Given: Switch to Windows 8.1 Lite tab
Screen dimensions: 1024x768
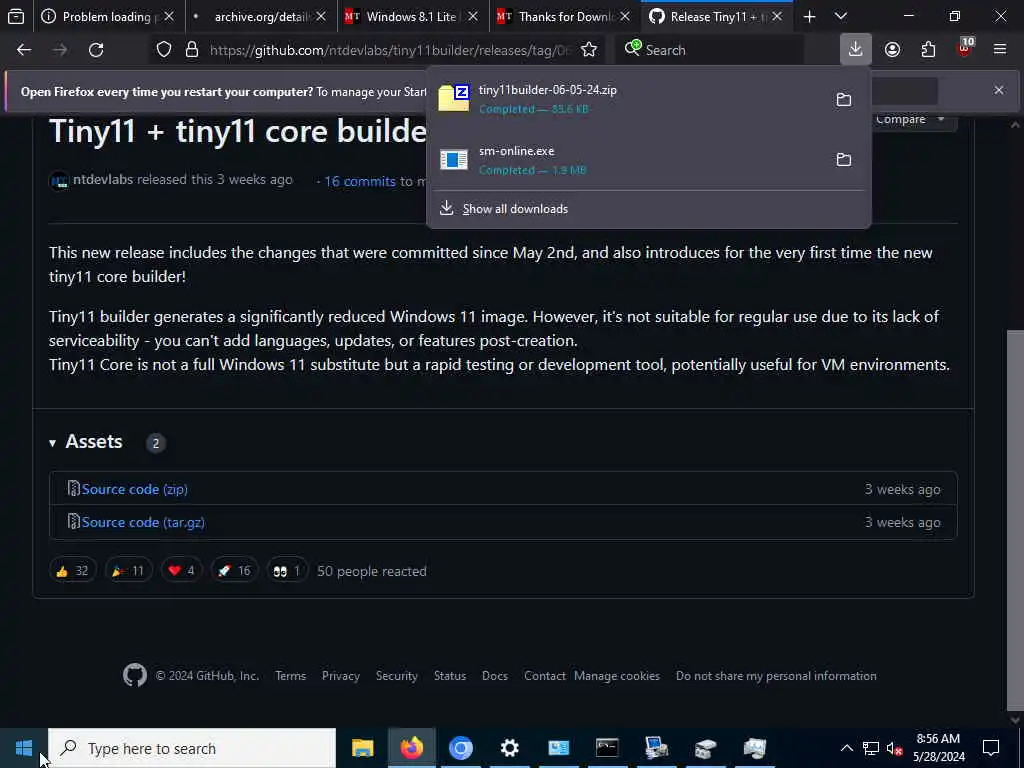Looking at the screenshot, I should 403,16.
